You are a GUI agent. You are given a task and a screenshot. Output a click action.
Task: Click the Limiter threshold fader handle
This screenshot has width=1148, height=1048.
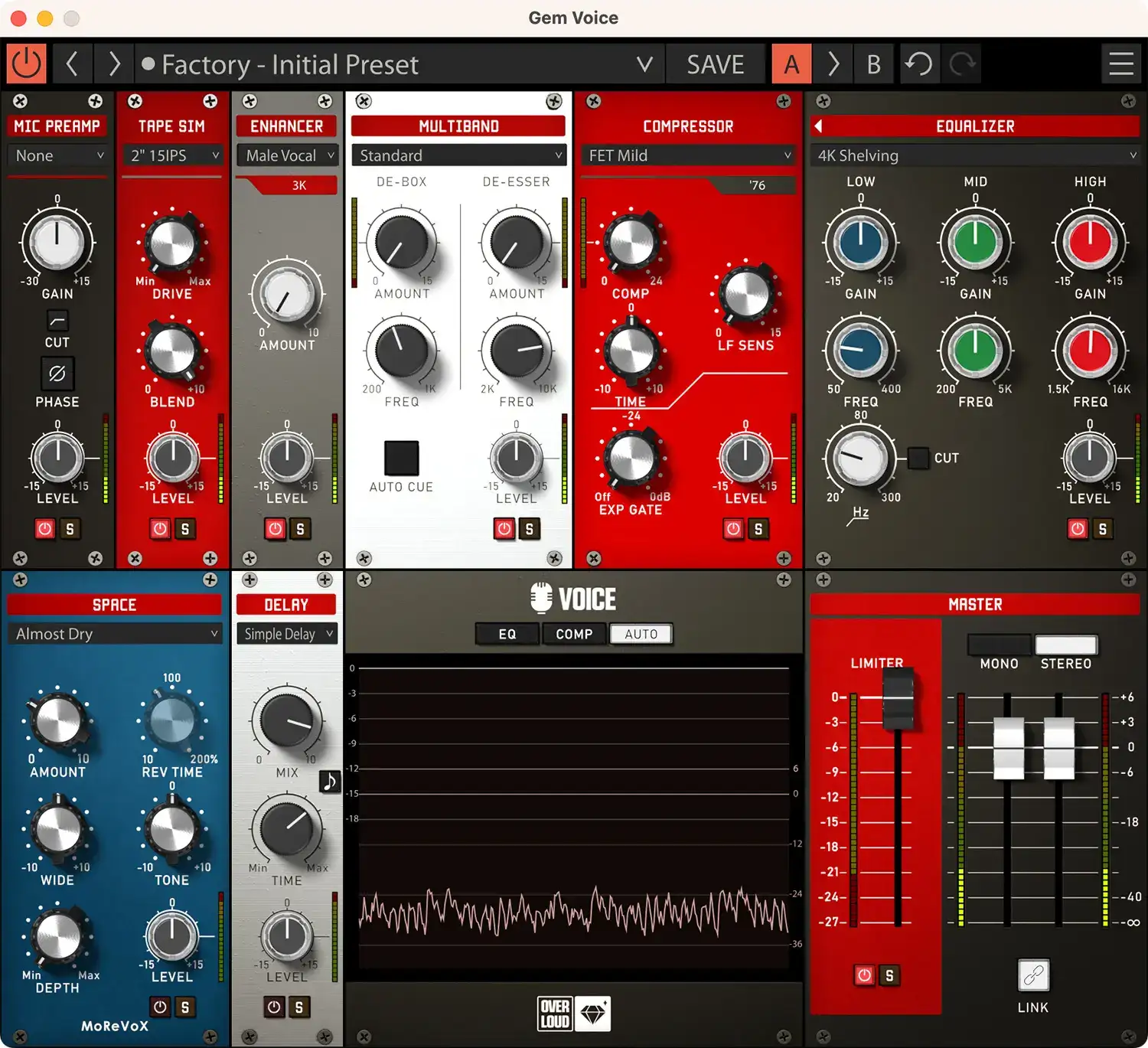[898, 698]
